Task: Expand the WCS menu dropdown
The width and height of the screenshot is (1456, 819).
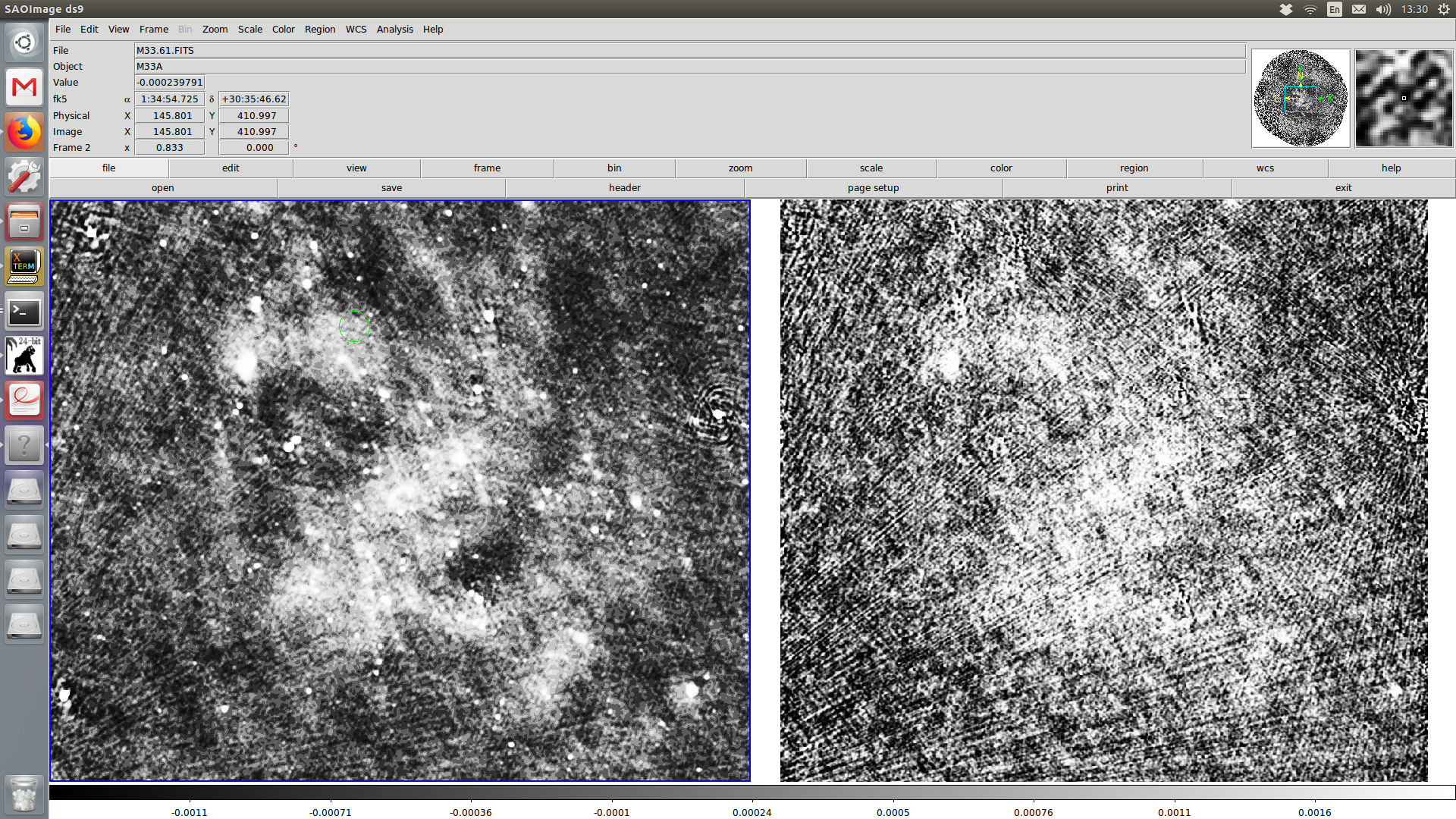Action: [356, 29]
